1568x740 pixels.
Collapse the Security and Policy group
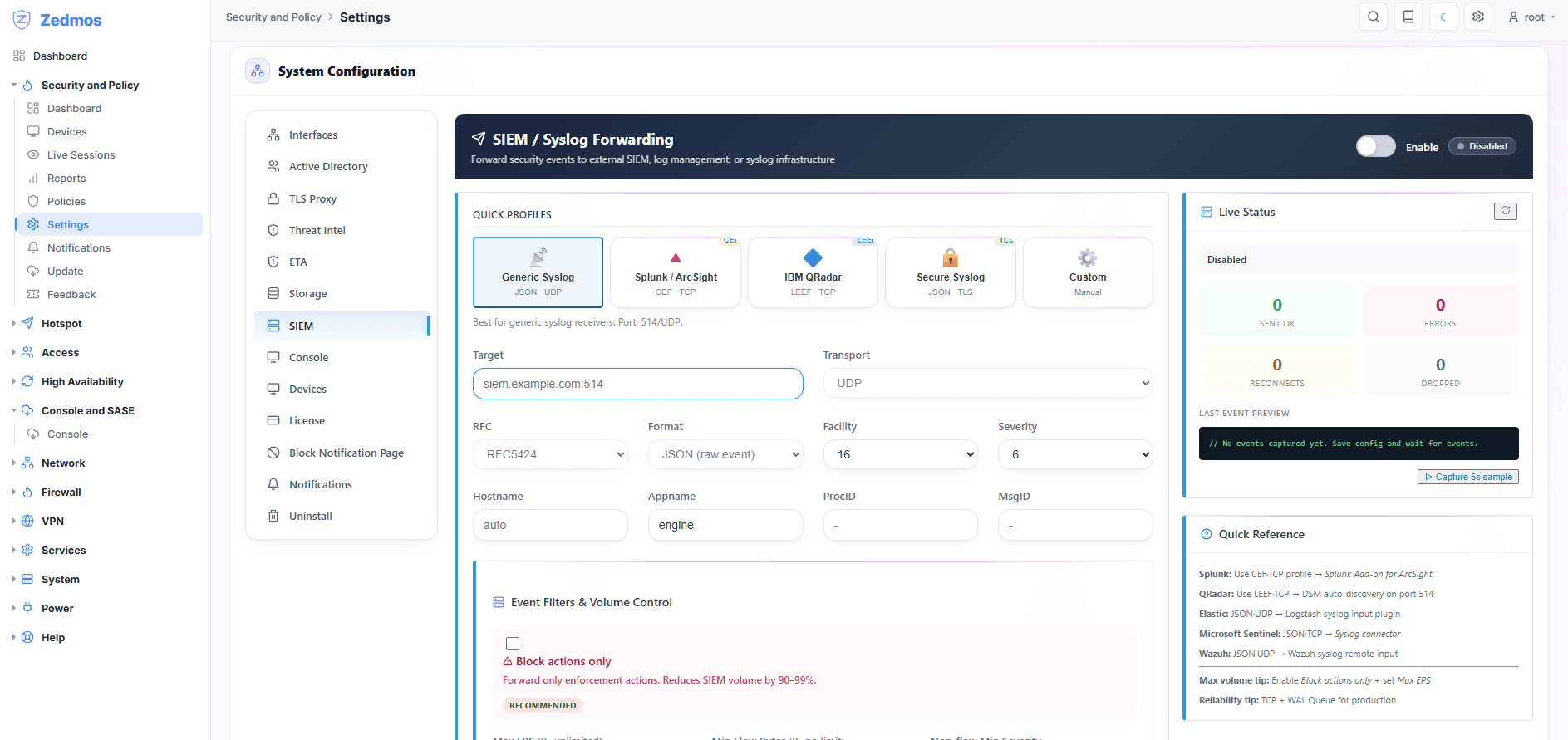click(x=90, y=85)
